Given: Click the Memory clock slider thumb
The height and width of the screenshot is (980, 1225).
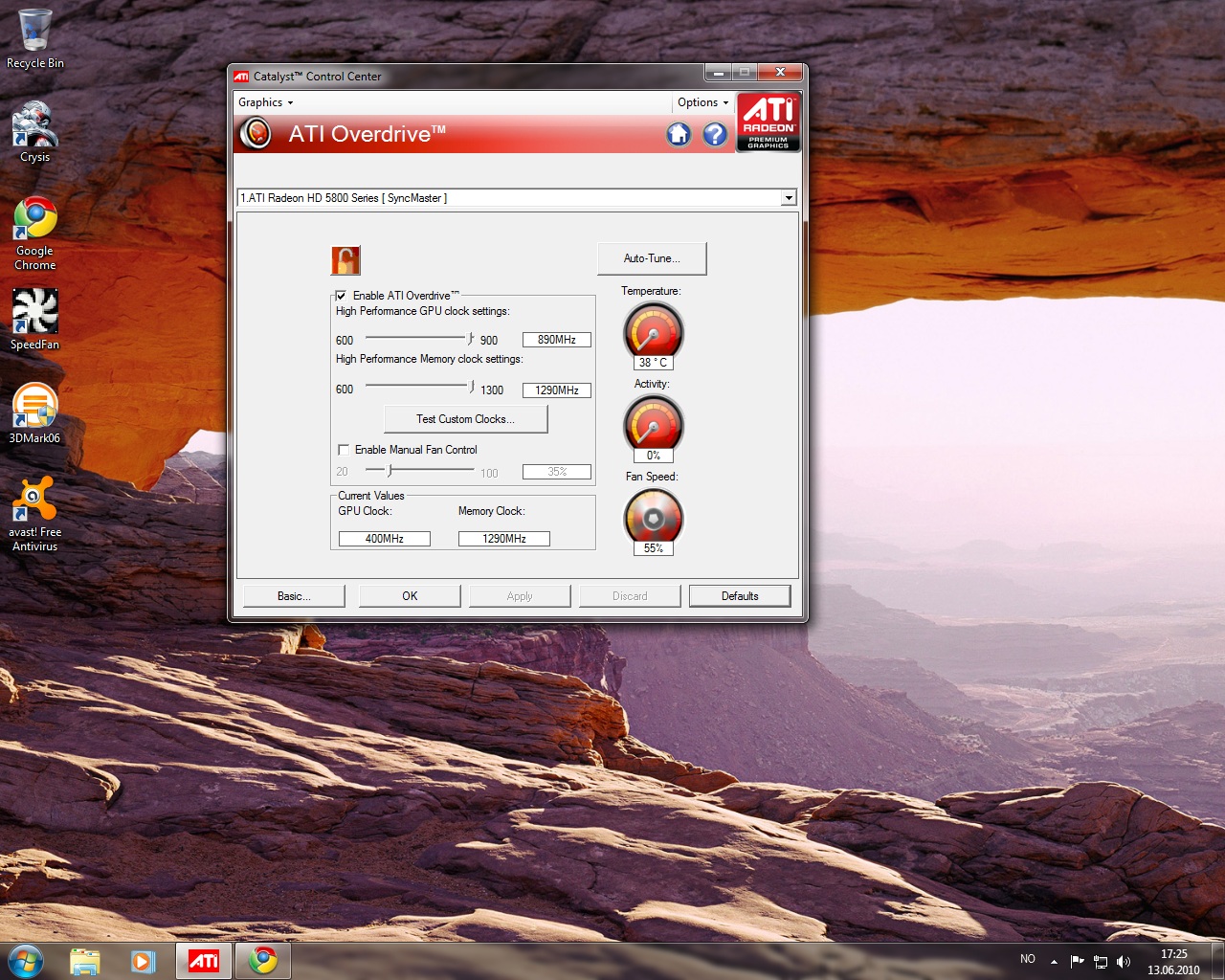Looking at the screenshot, I should [x=471, y=387].
